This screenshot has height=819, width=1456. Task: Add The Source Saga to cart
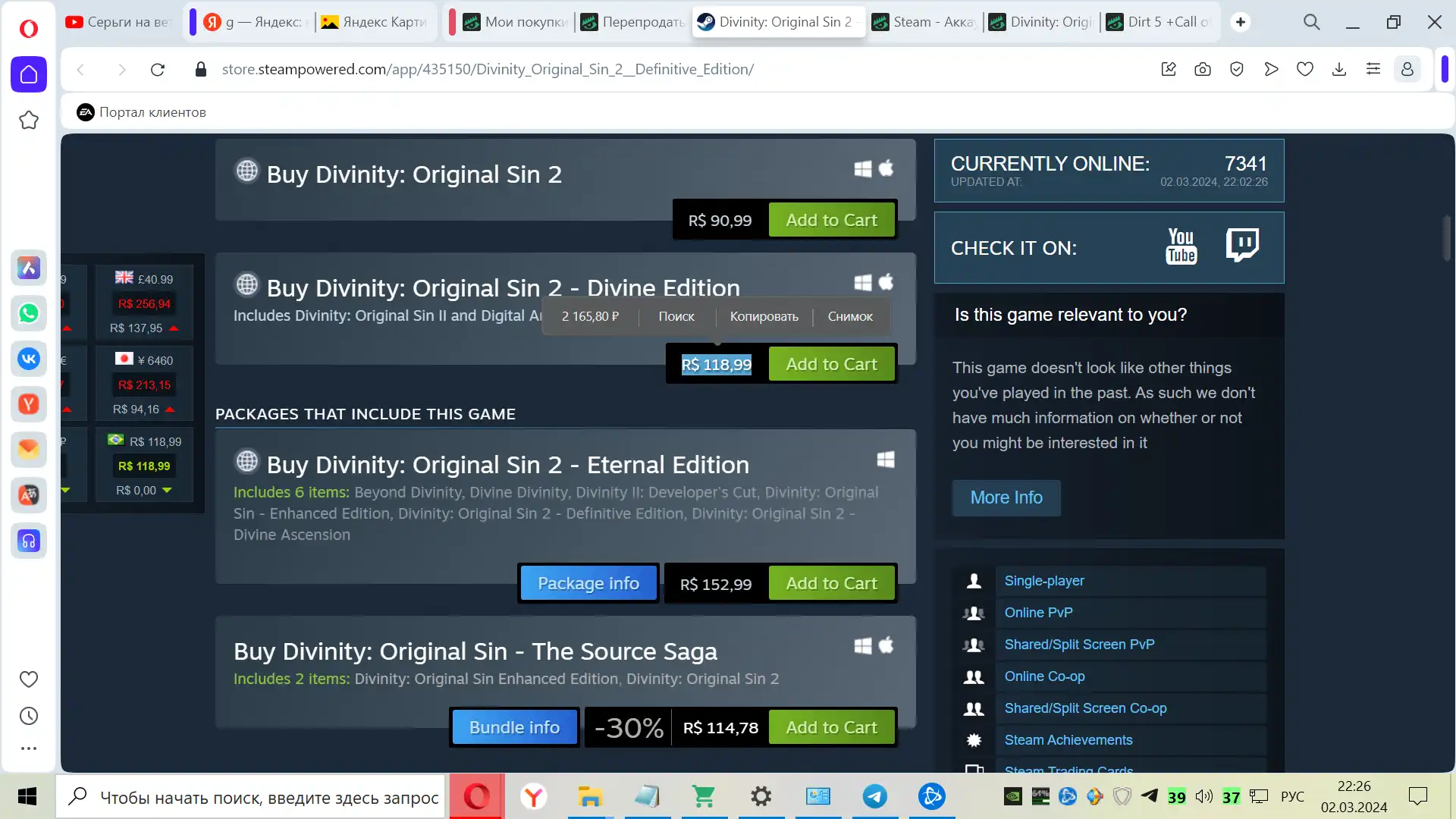[x=832, y=727]
